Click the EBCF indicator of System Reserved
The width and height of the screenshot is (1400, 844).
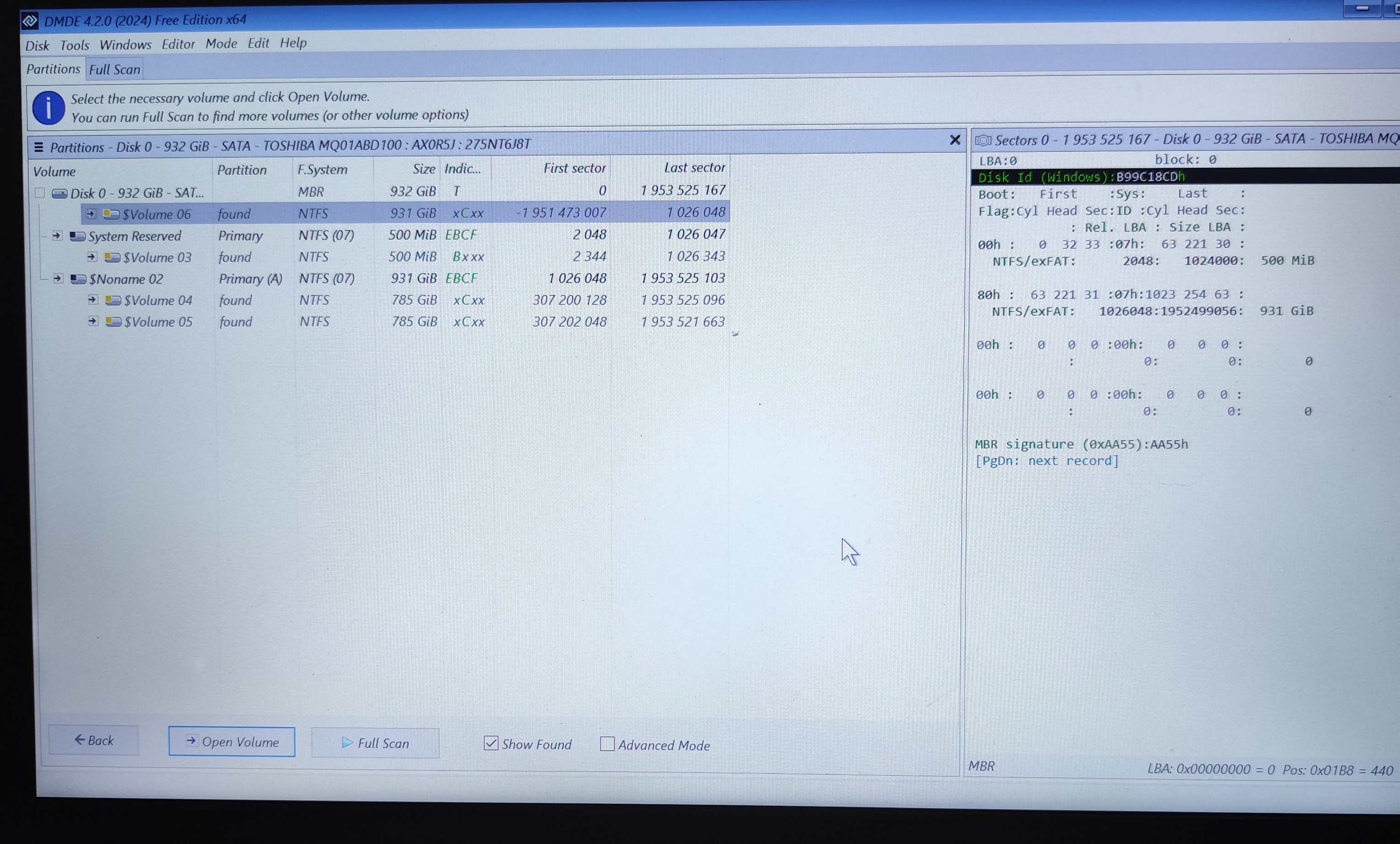pyautogui.click(x=461, y=234)
